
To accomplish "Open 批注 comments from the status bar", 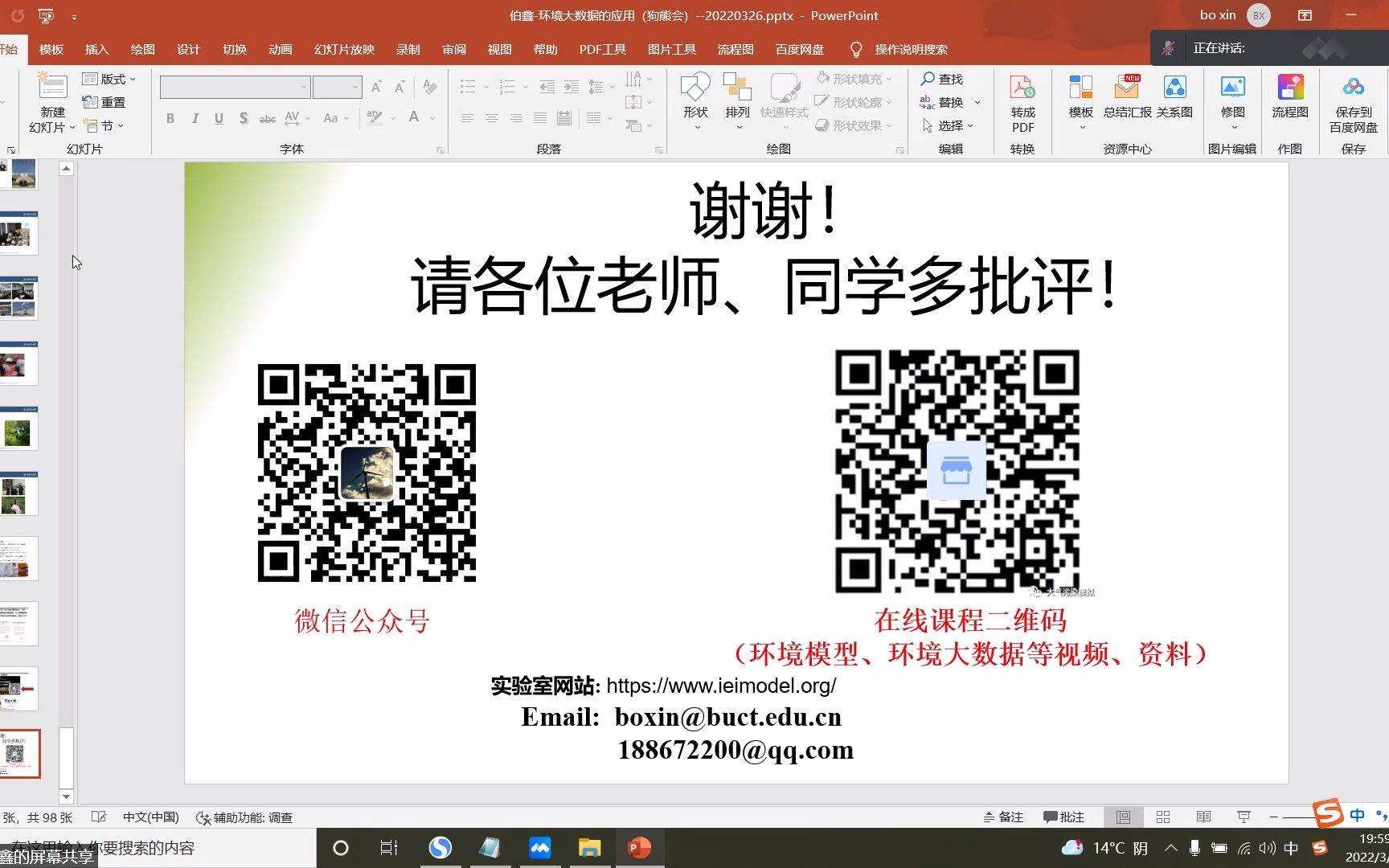I will (1064, 817).
